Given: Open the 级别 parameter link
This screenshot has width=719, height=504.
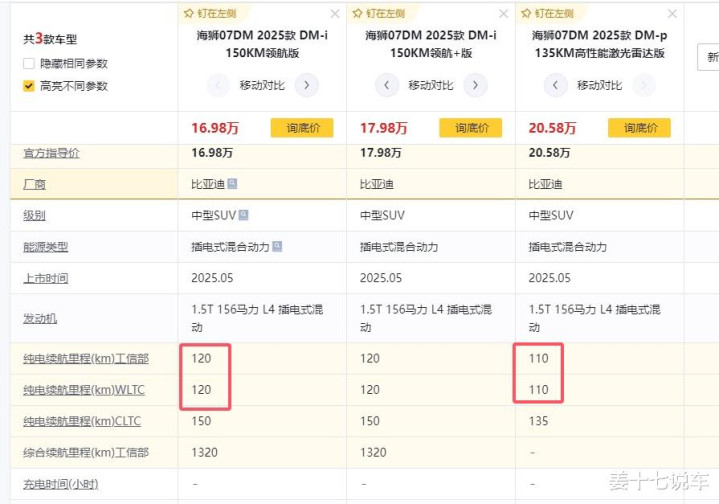Looking at the screenshot, I should click(34, 216).
